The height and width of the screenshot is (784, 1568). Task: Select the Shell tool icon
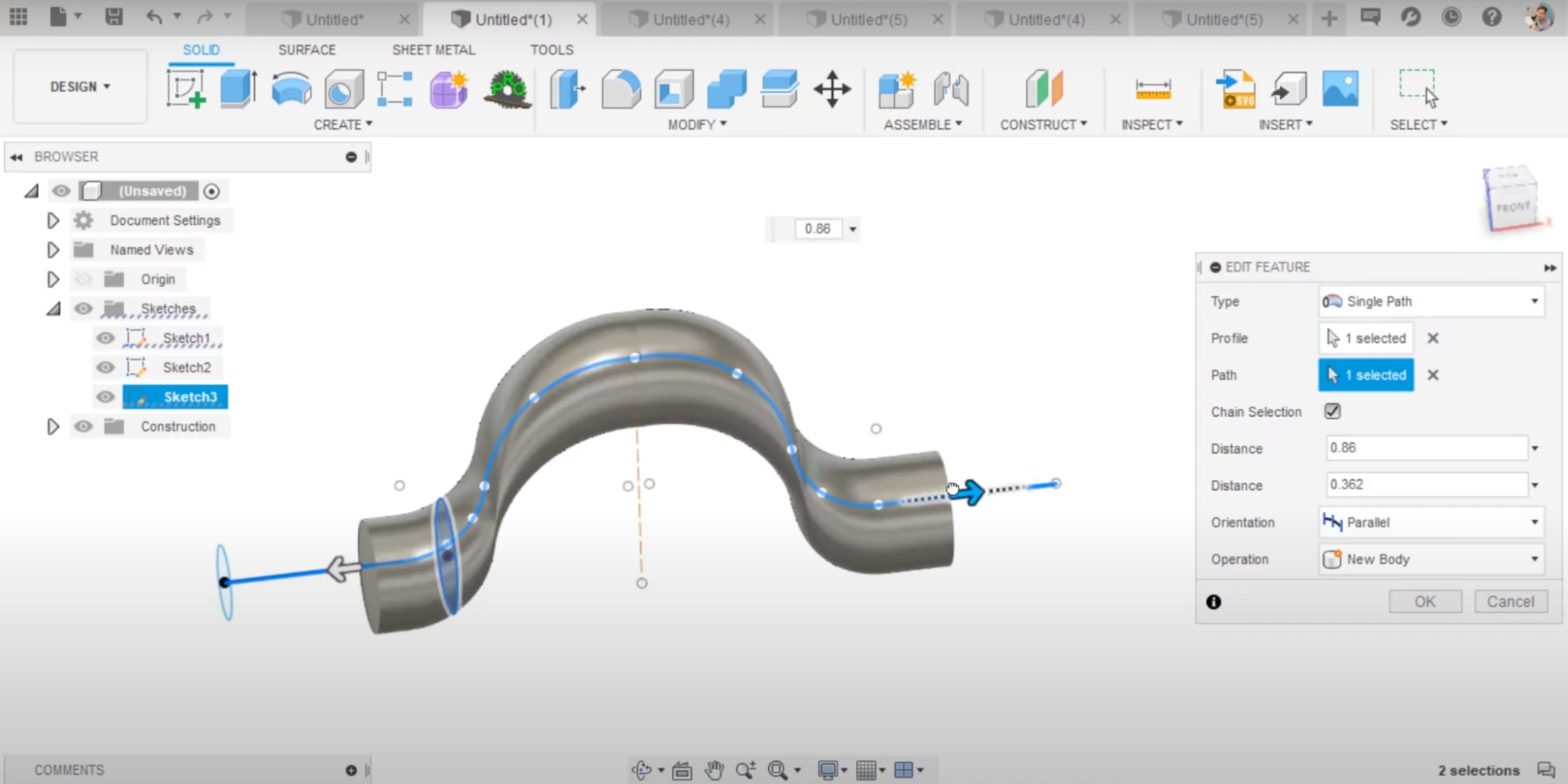674,89
